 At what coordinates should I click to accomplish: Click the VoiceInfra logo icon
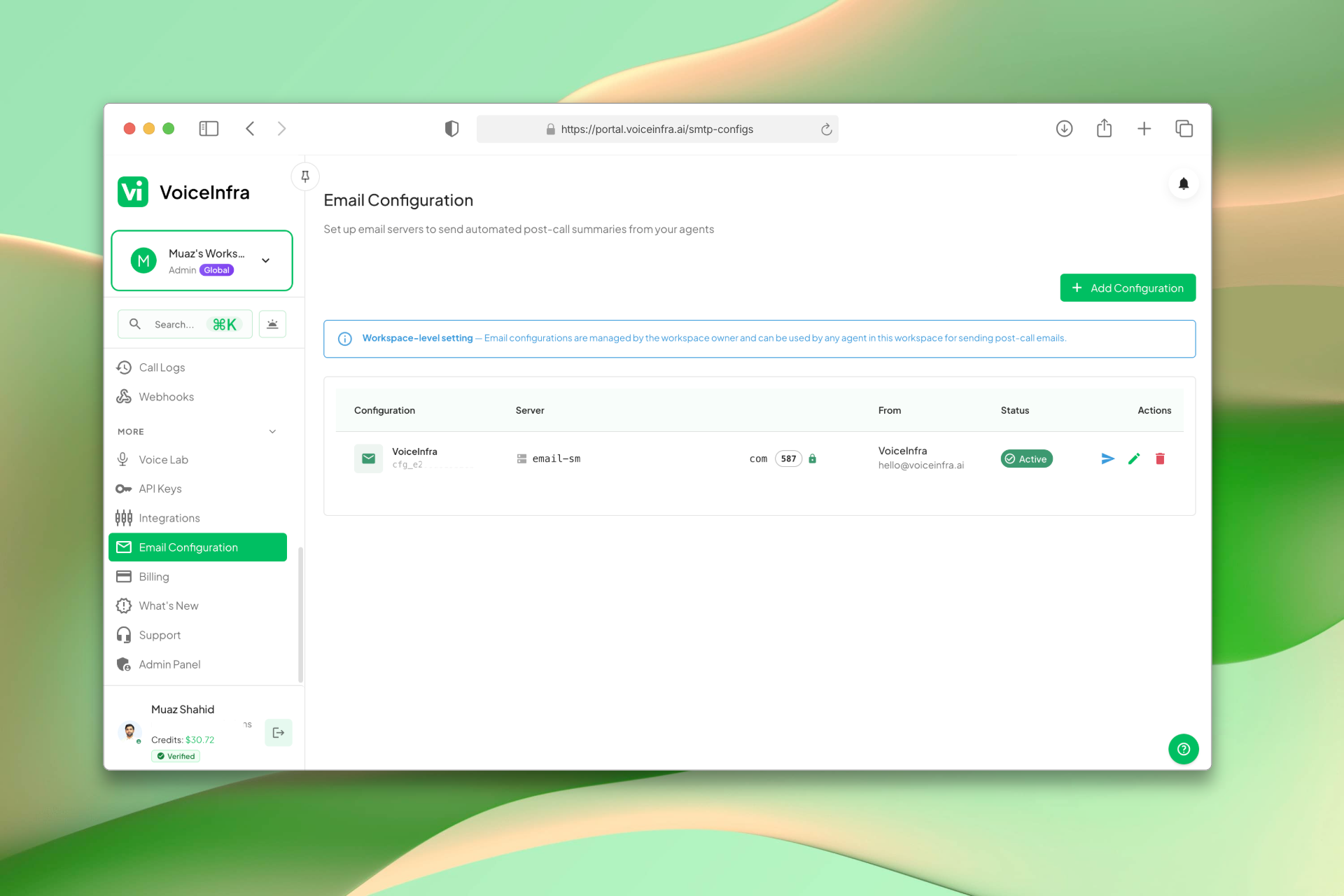133,192
